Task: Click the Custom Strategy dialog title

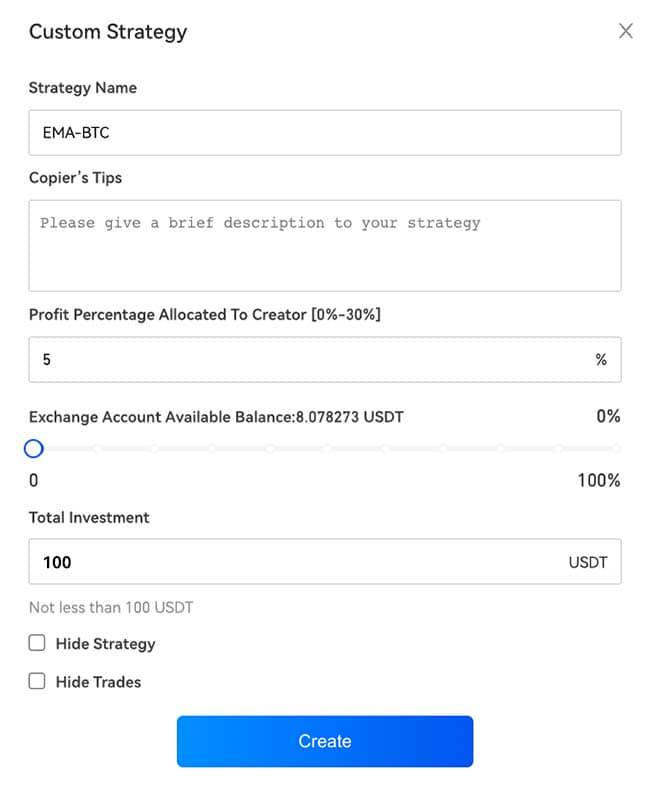Action: [x=108, y=32]
